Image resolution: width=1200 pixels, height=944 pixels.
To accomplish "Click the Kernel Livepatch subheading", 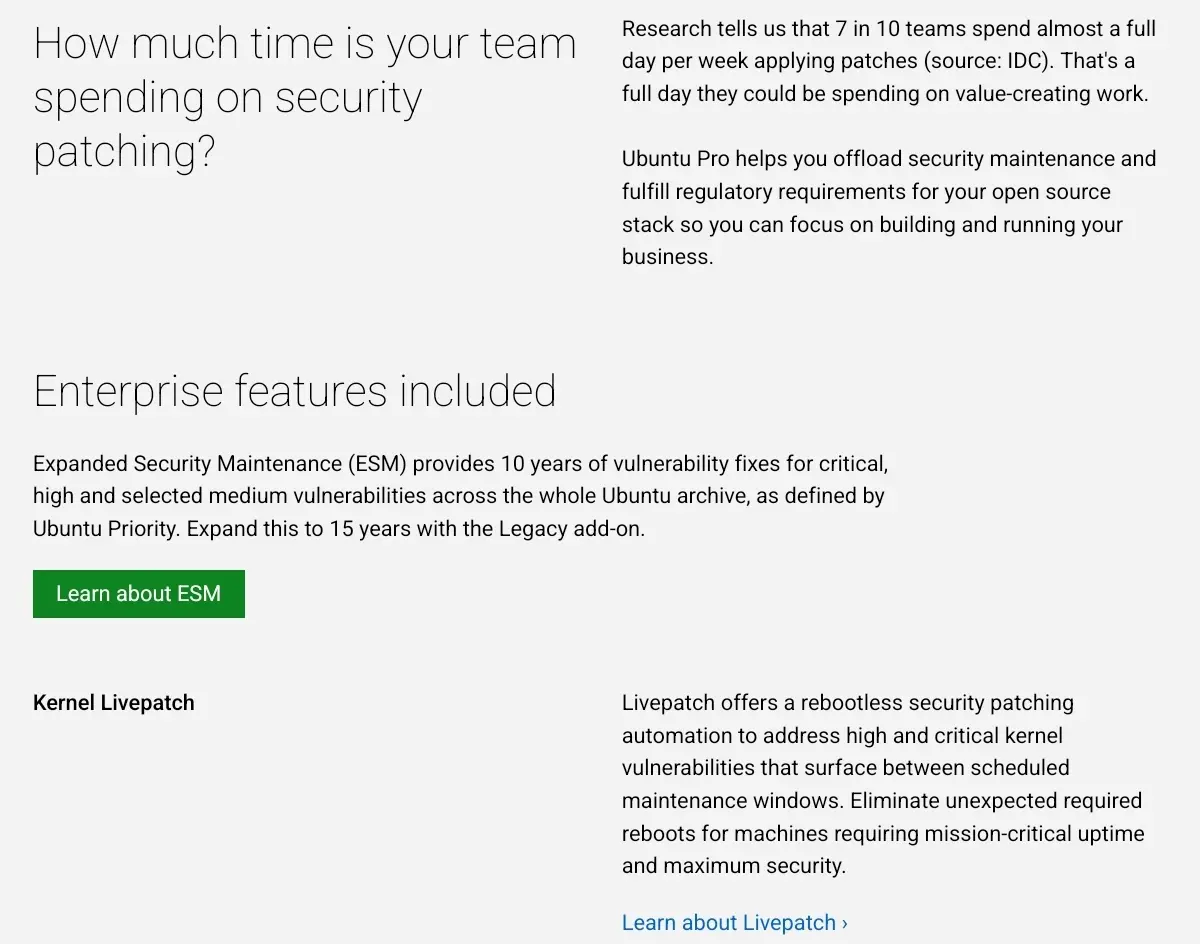I will (114, 702).
